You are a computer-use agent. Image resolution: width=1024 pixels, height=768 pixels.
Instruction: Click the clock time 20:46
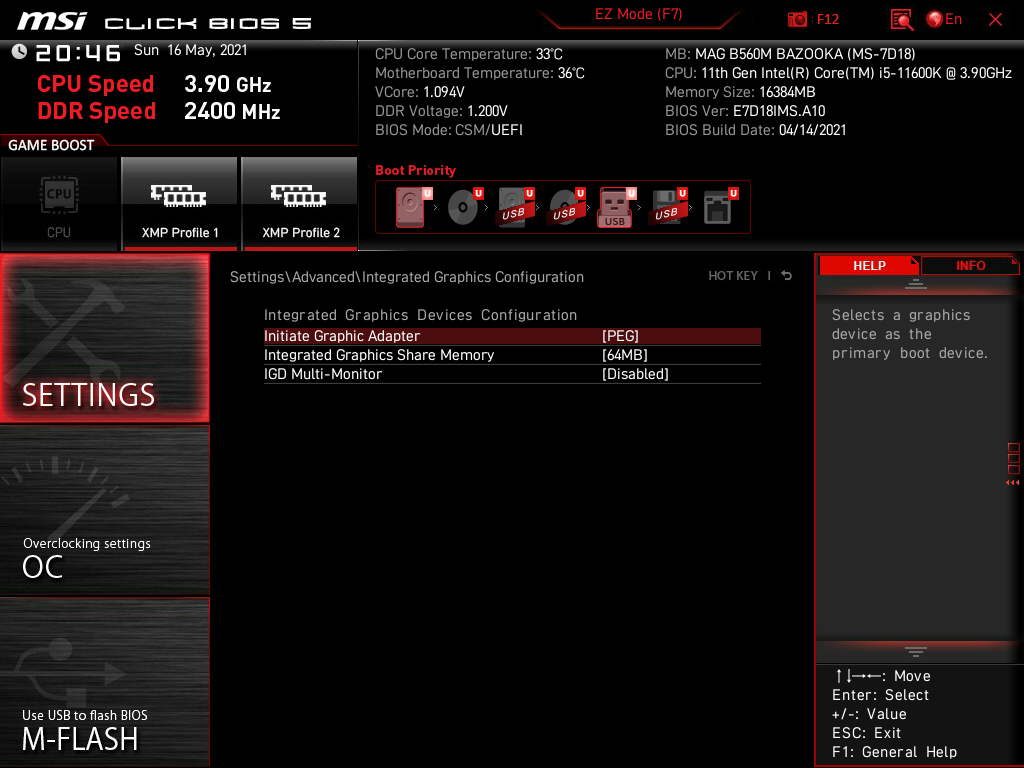tap(78, 53)
